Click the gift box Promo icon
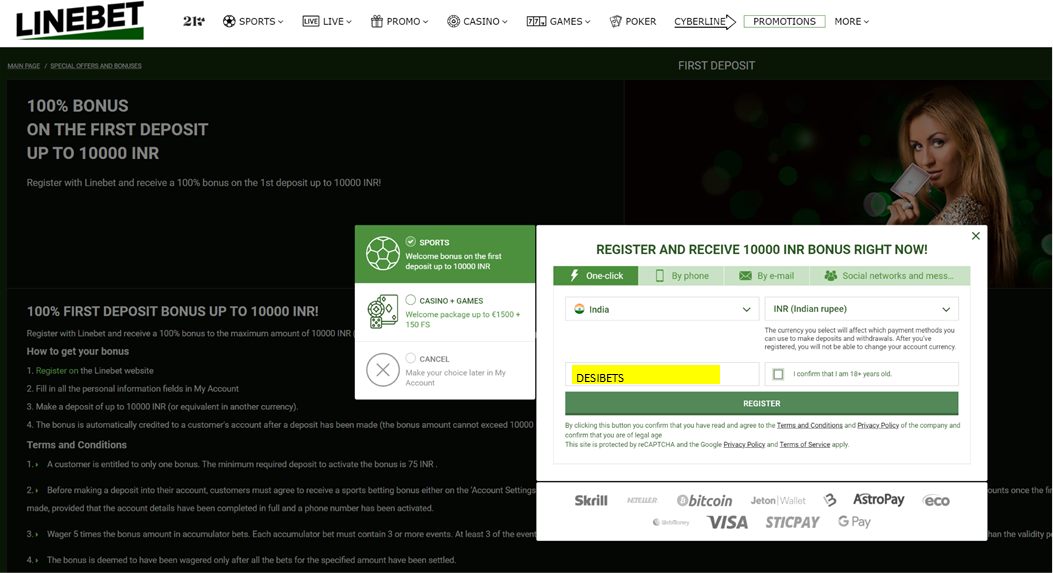 pos(377,21)
